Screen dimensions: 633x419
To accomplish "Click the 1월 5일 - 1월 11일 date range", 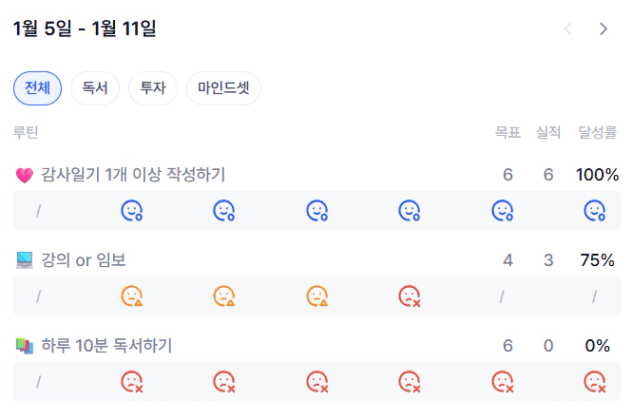I will pyautogui.click(x=84, y=29).
